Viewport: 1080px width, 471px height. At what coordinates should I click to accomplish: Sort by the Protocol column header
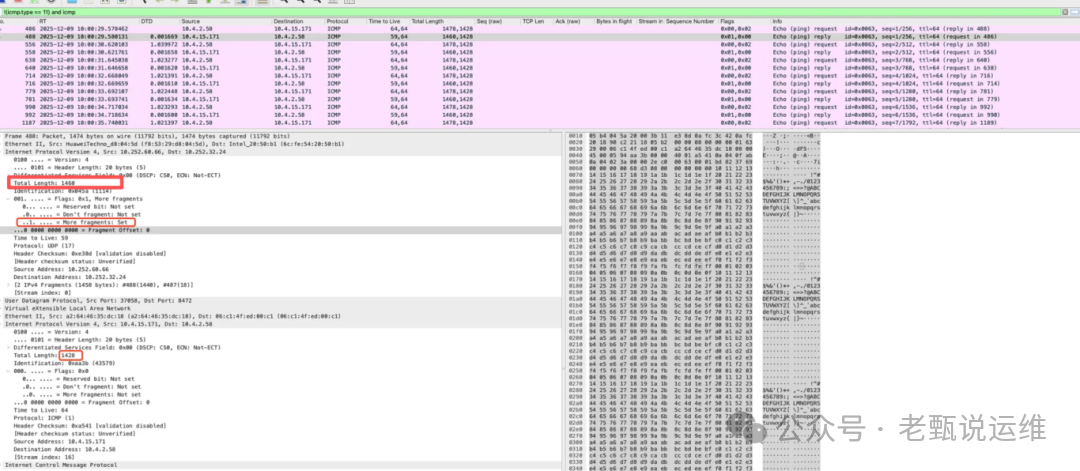coord(346,21)
